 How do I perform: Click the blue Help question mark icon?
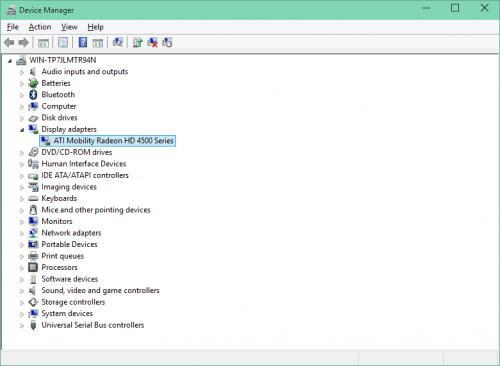pyautogui.click(x=83, y=42)
